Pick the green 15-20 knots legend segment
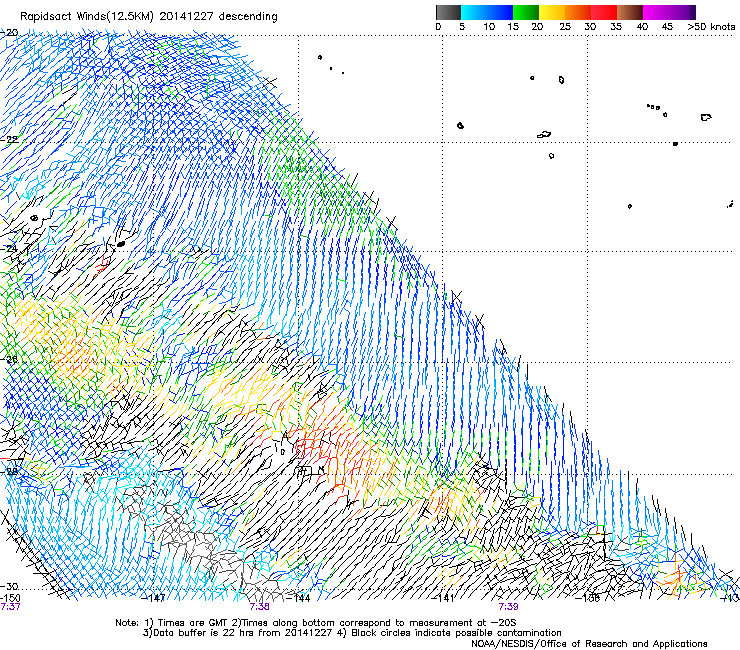The width and height of the screenshot is (740, 650). click(x=526, y=12)
